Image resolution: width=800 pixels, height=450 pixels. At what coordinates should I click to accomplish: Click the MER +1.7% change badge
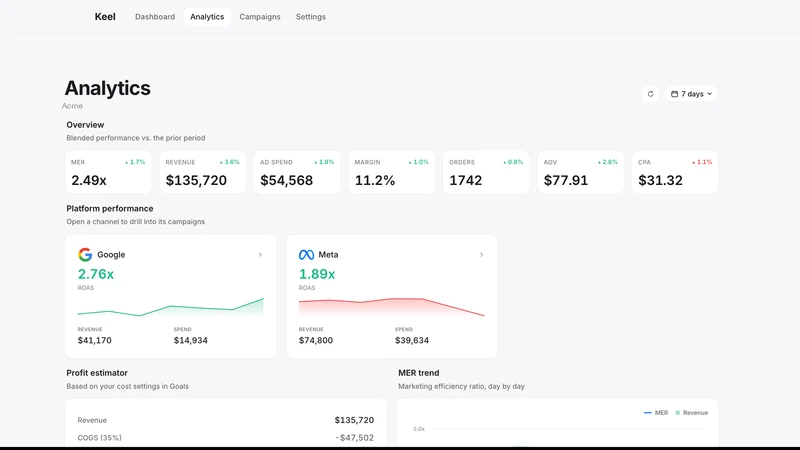tap(135, 162)
